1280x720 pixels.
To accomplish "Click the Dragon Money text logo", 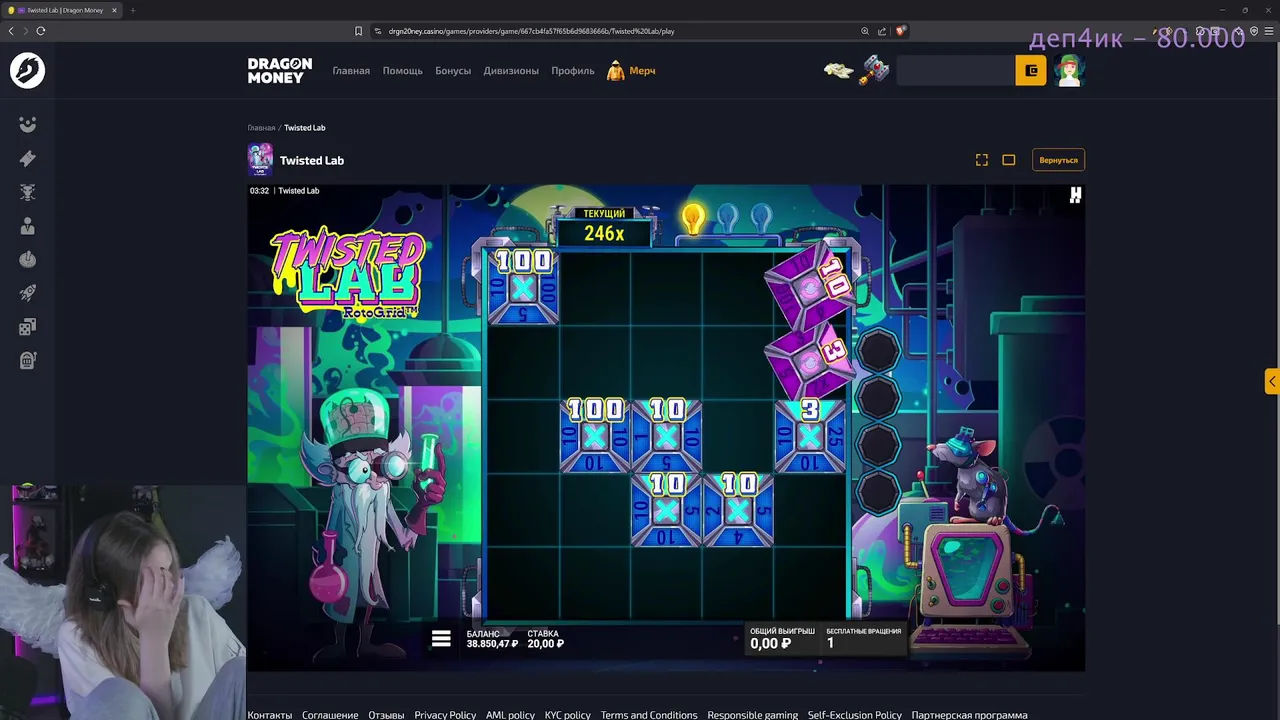I will [280, 70].
